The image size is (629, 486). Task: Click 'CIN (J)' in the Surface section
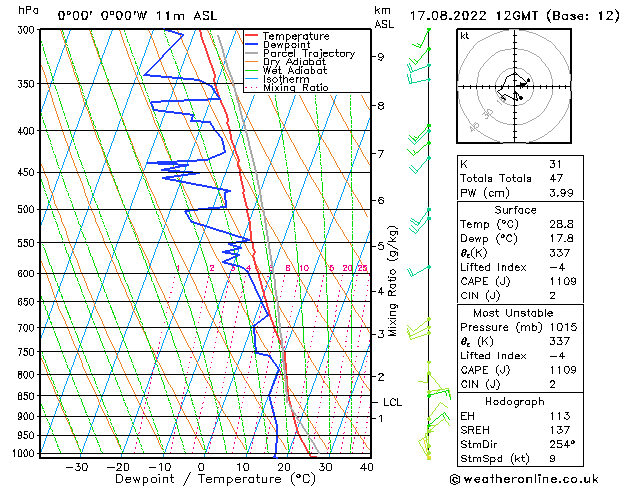click(480, 296)
